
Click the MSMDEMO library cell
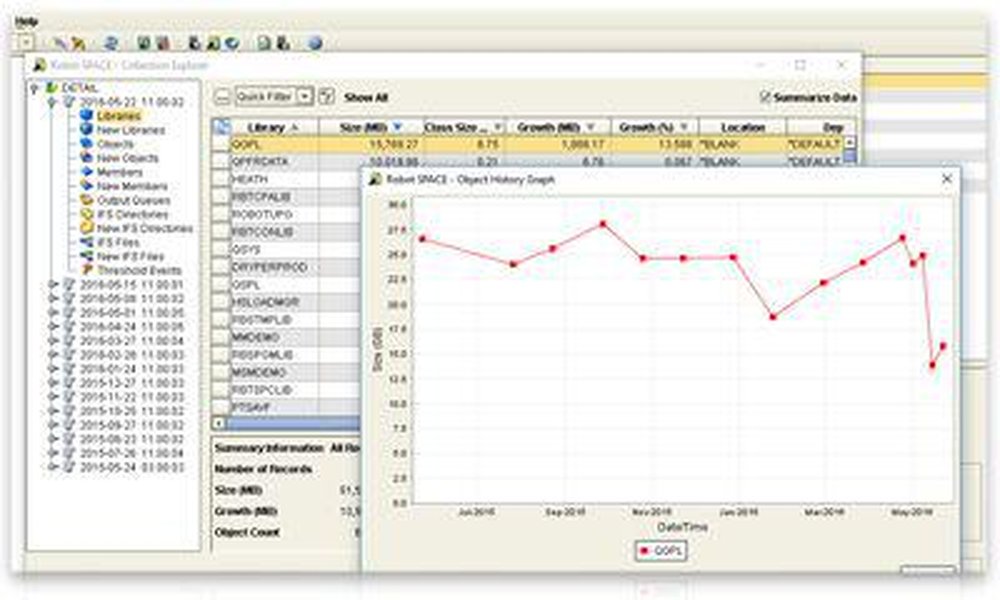pos(274,372)
